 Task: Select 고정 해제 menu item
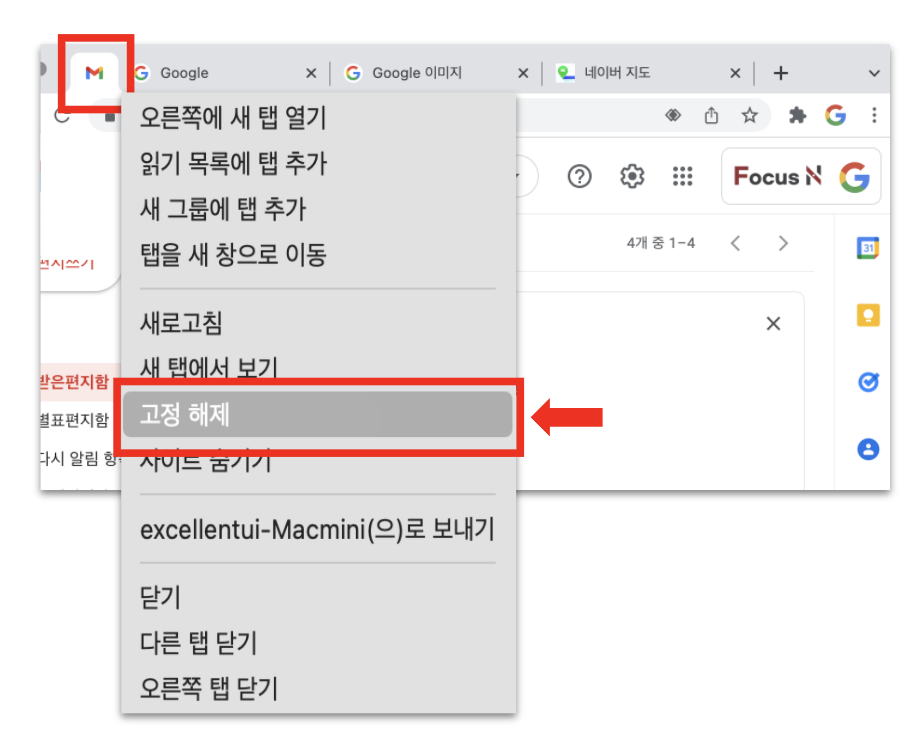pos(318,414)
